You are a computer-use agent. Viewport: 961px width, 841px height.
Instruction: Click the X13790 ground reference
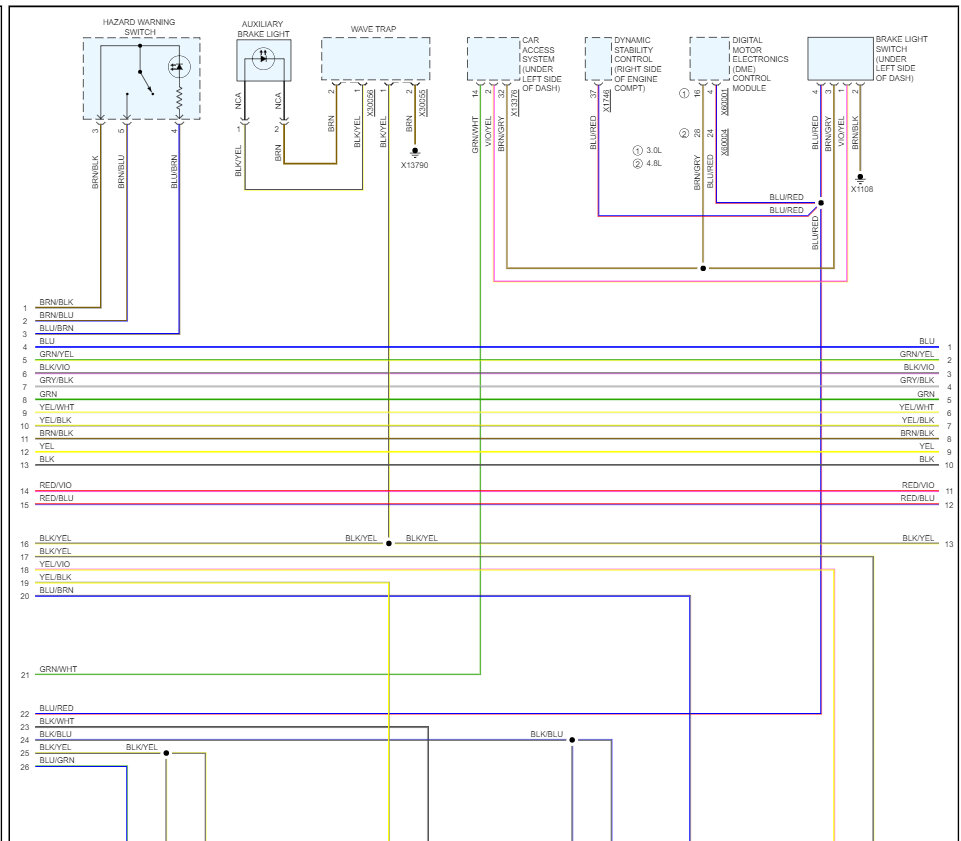[414, 166]
